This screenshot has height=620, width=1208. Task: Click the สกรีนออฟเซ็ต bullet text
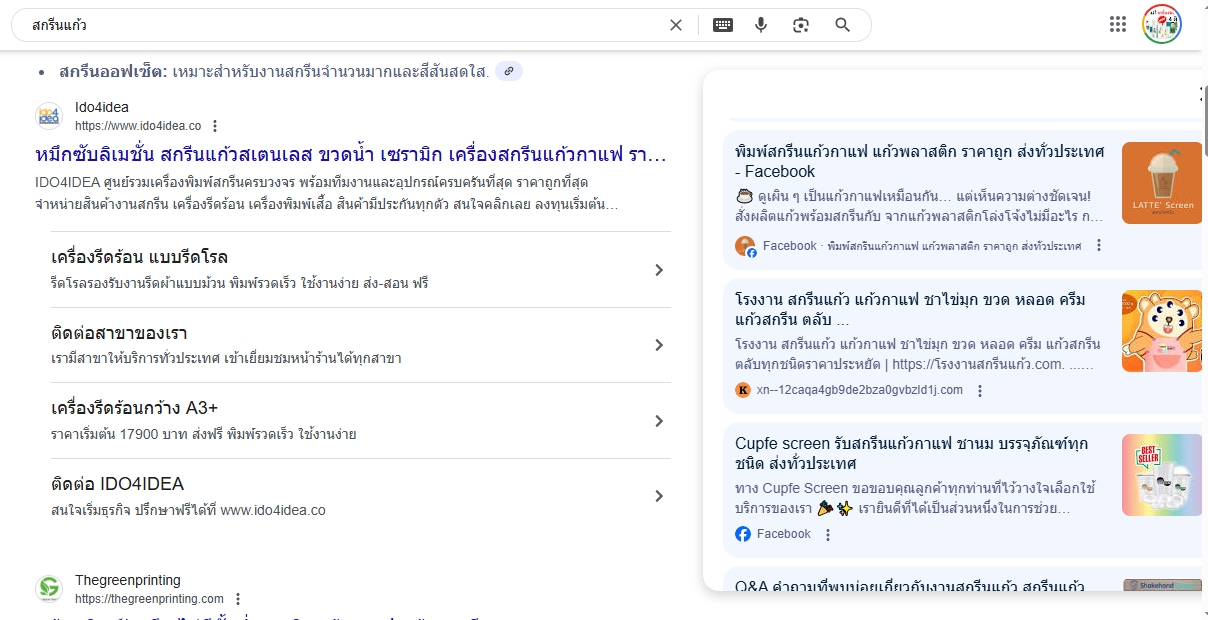(274, 72)
